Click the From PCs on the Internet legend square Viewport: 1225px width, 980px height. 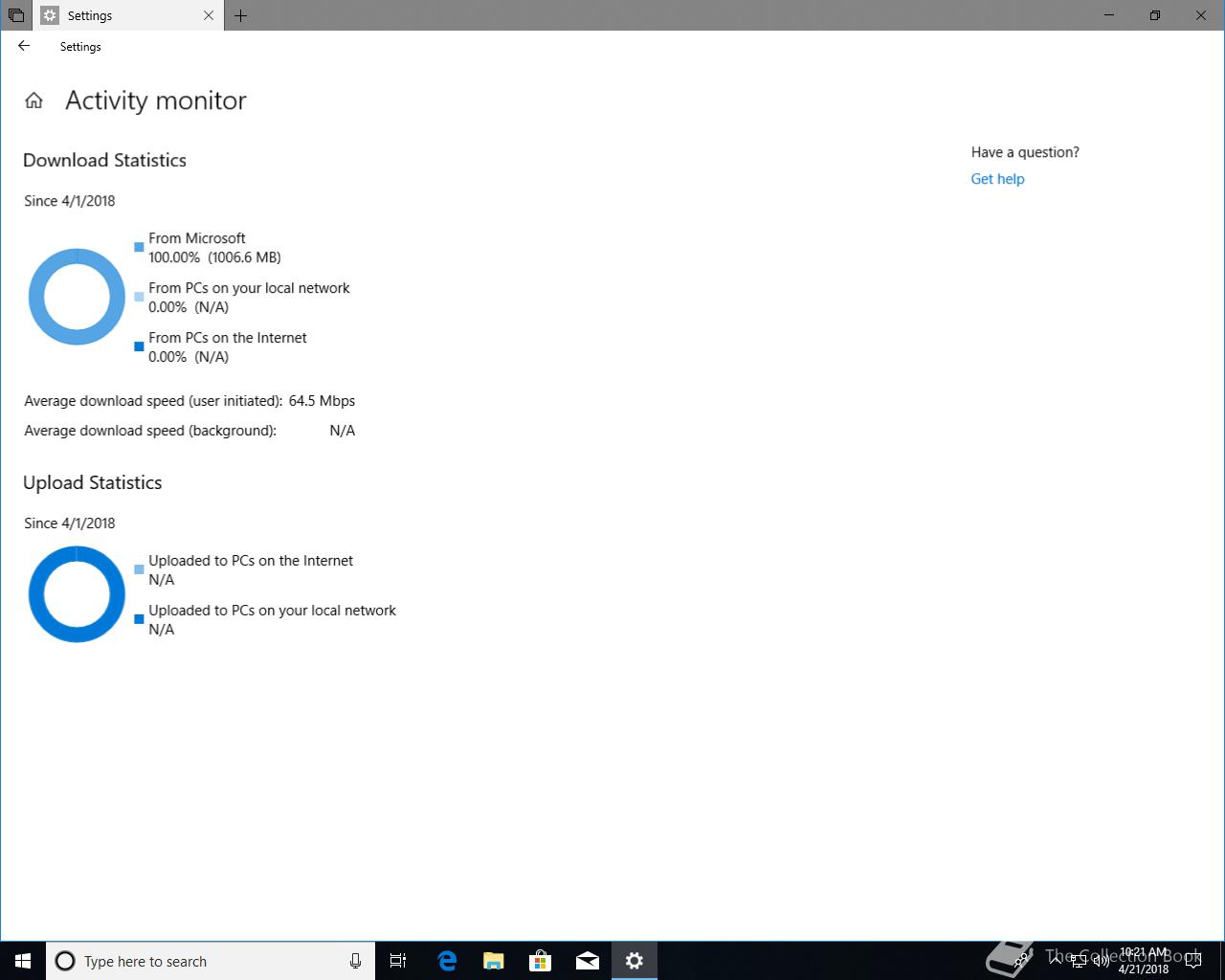pos(139,346)
